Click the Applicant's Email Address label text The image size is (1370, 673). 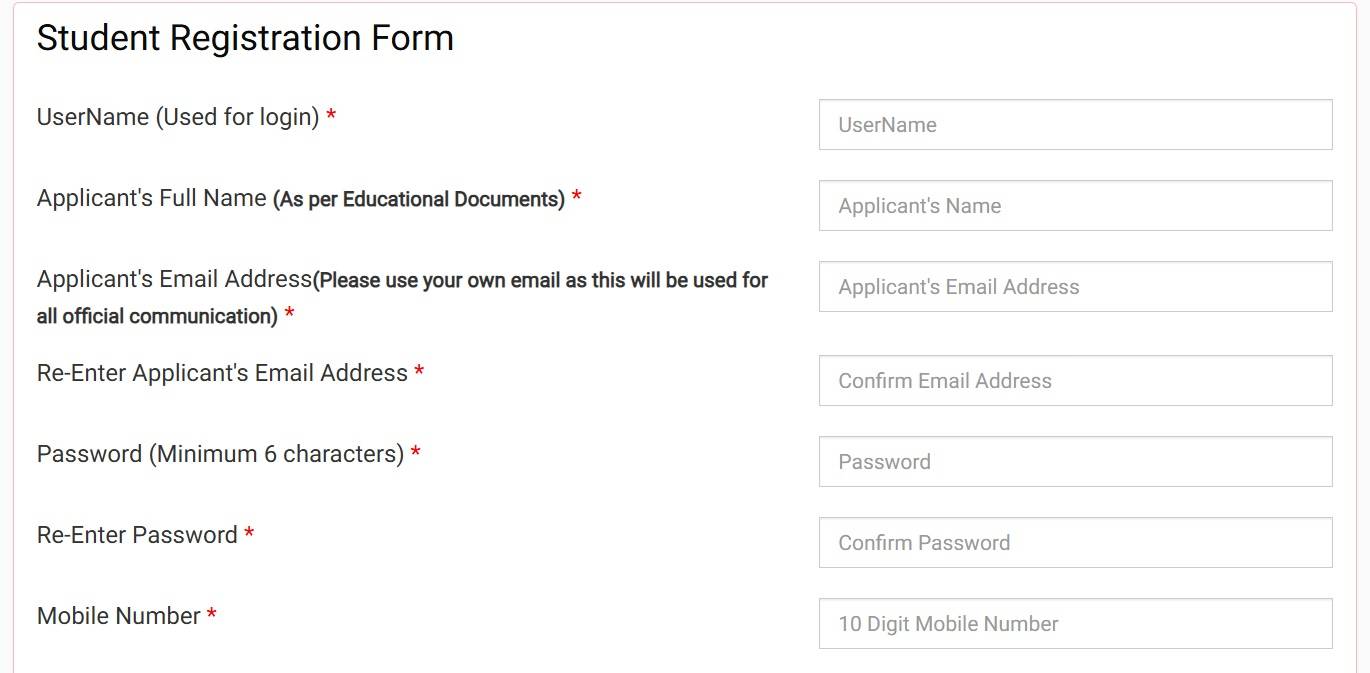pyautogui.click(x=174, y=279)
